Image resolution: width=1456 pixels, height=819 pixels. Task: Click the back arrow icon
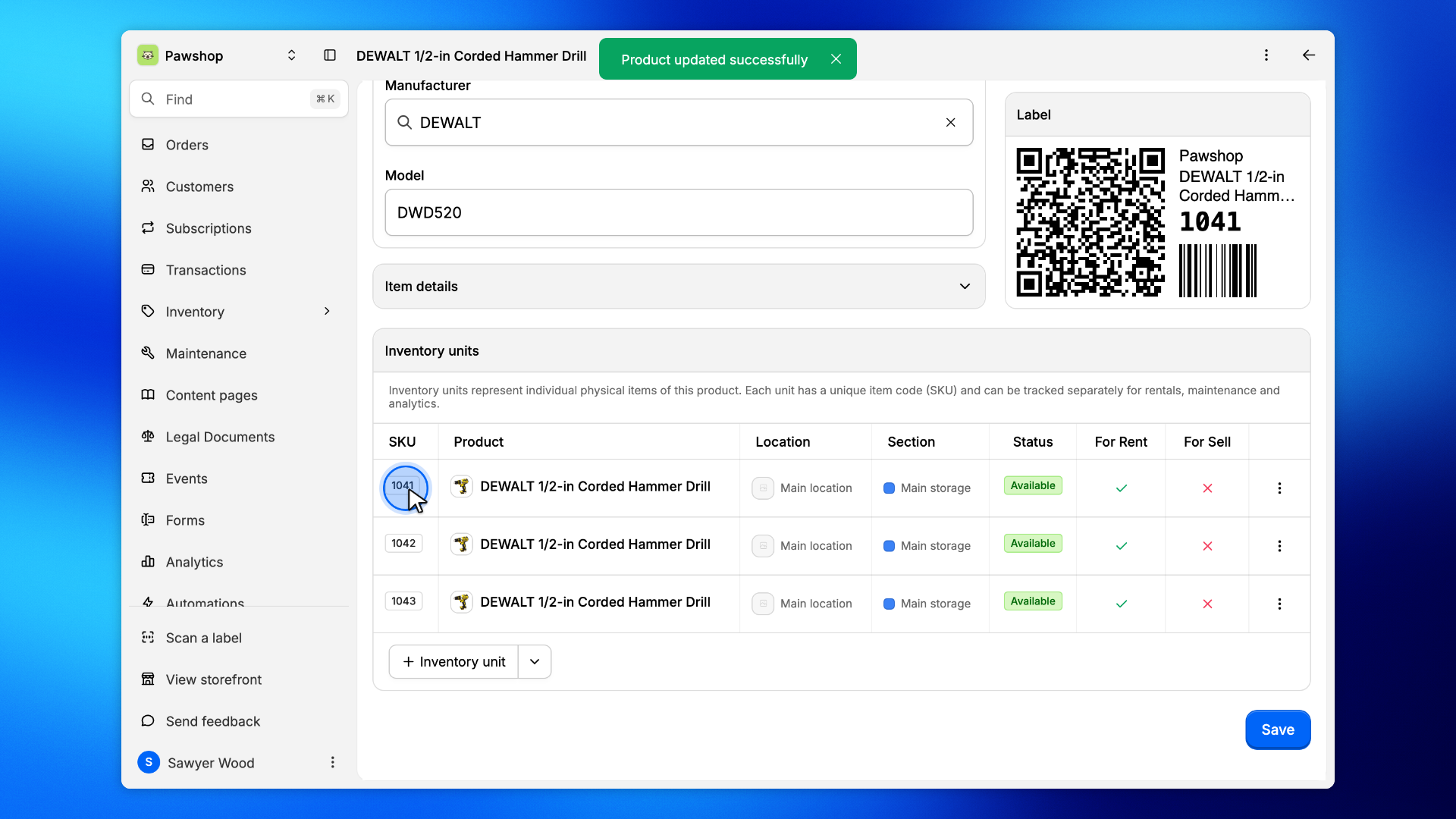point(1309,55)
